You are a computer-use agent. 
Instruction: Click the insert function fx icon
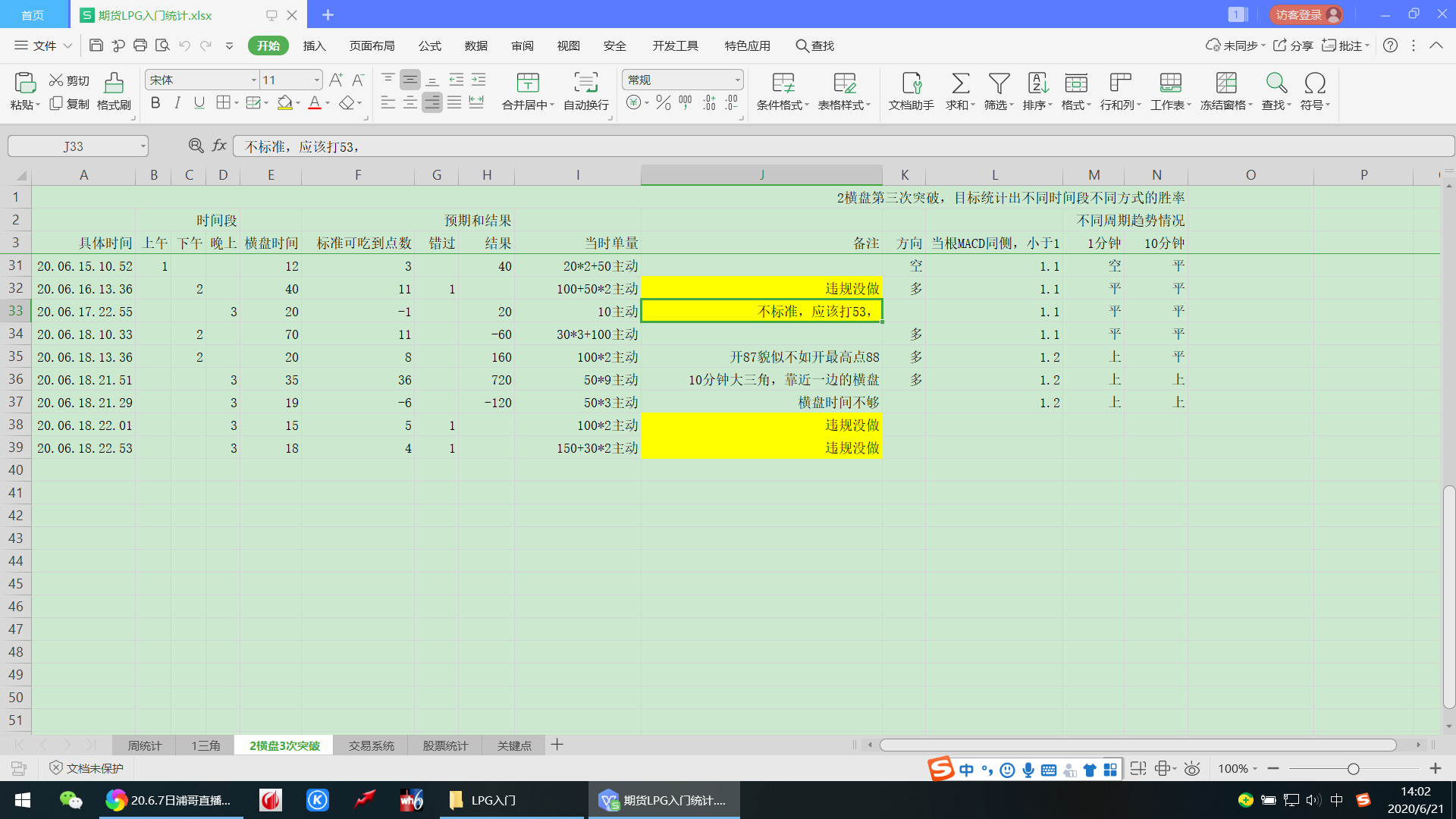(x=219, y=146)
